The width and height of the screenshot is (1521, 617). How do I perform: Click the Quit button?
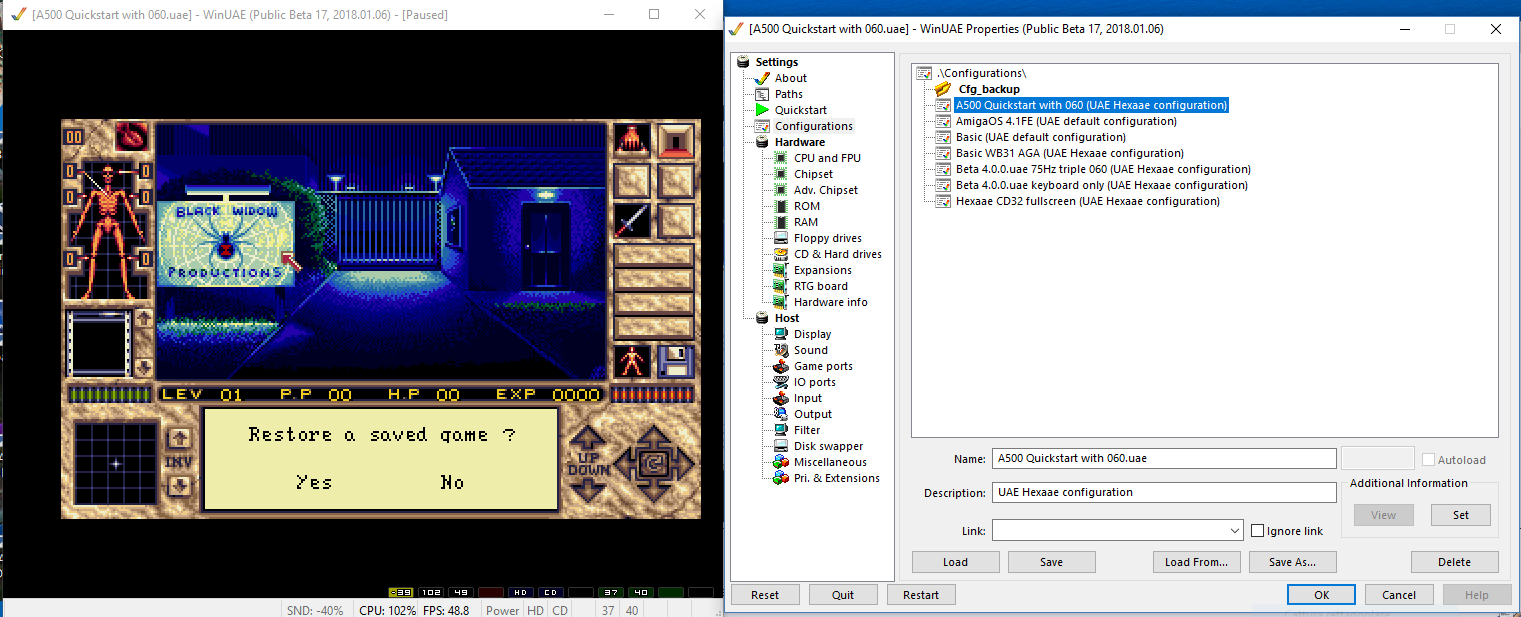click(843, 595)
